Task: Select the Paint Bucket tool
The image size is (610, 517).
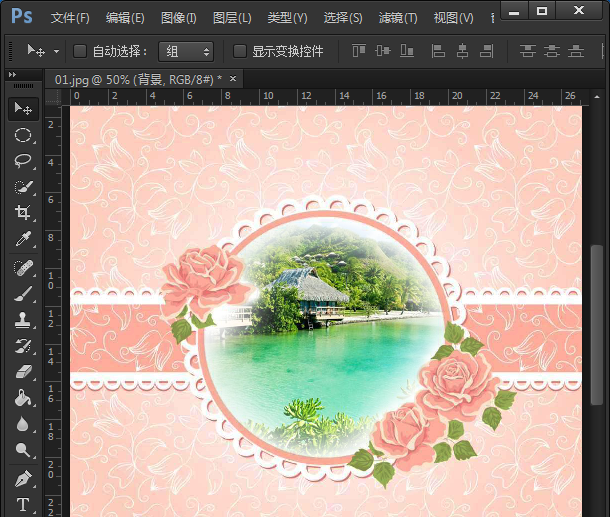Action: point(22,398)
